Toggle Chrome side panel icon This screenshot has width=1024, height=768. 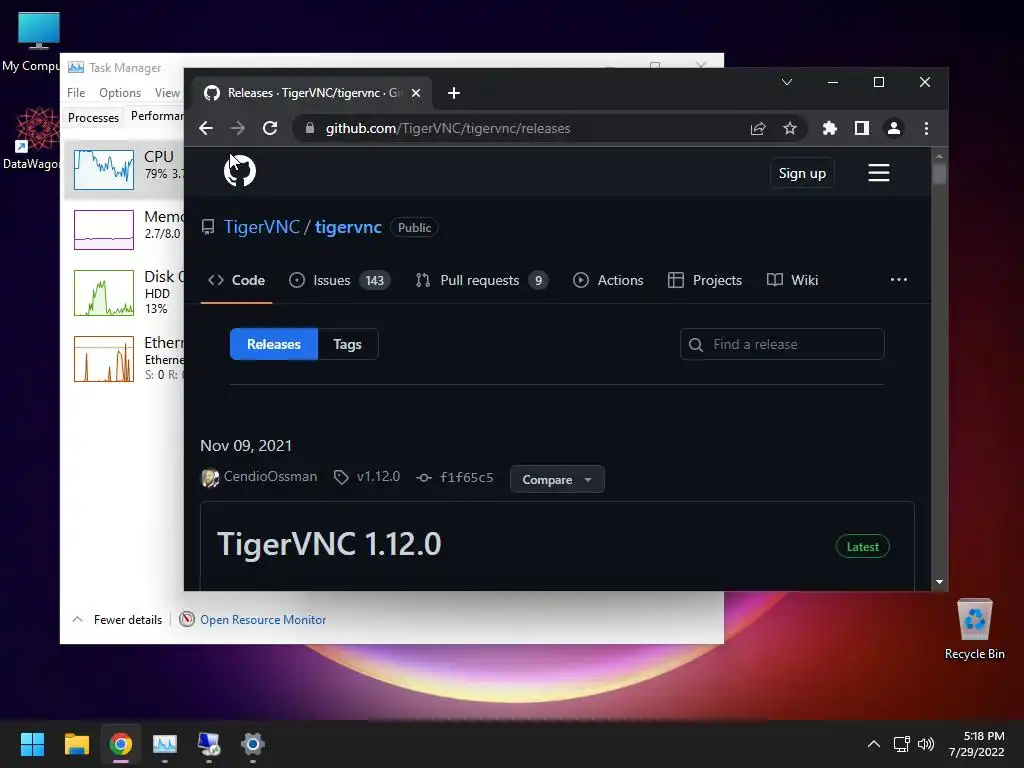[861, 128]
